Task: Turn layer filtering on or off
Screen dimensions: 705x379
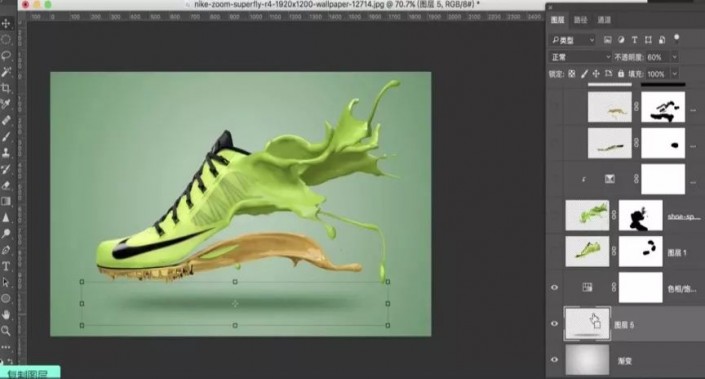Action: tap(676, 38)
